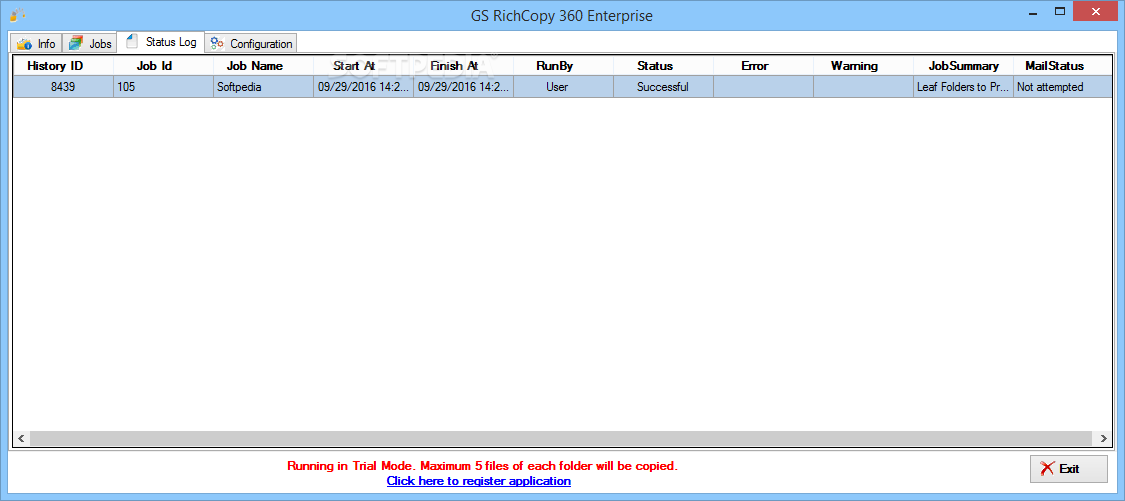Click the empty Warning cell of job 105
1125x501 pixels.
(x=863, y=87)
